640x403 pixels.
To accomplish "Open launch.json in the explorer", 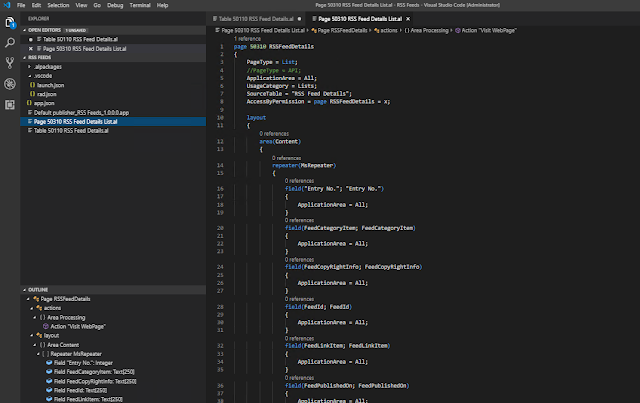I will click(x=49, y=85).
